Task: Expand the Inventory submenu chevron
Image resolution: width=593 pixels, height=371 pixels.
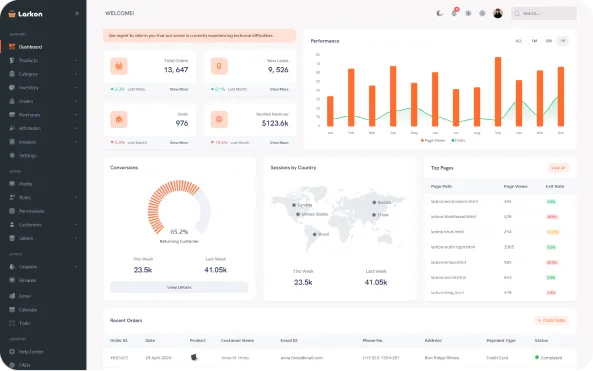Action: pos(76,88)
